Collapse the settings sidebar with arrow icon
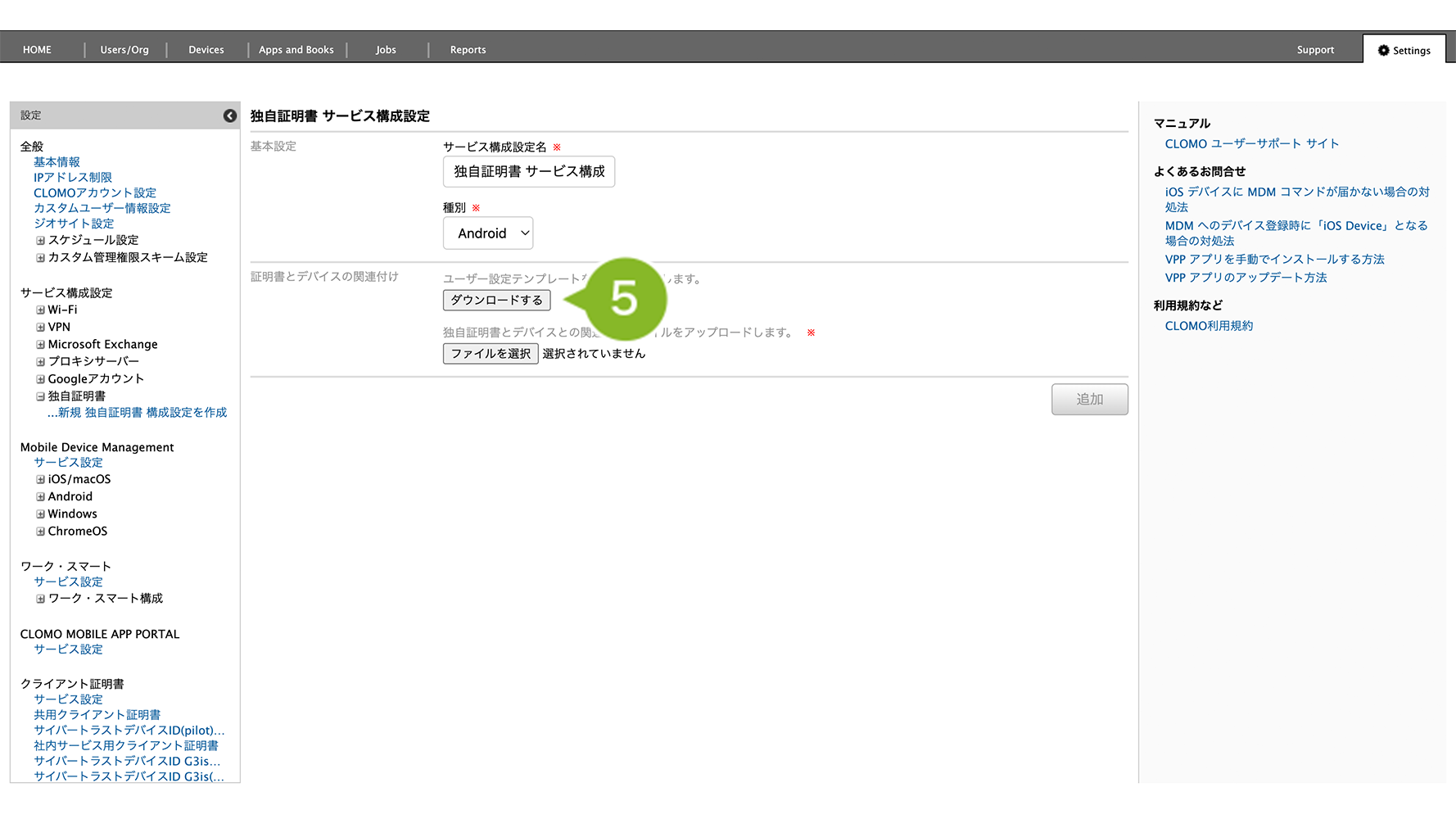 [230, 115]
